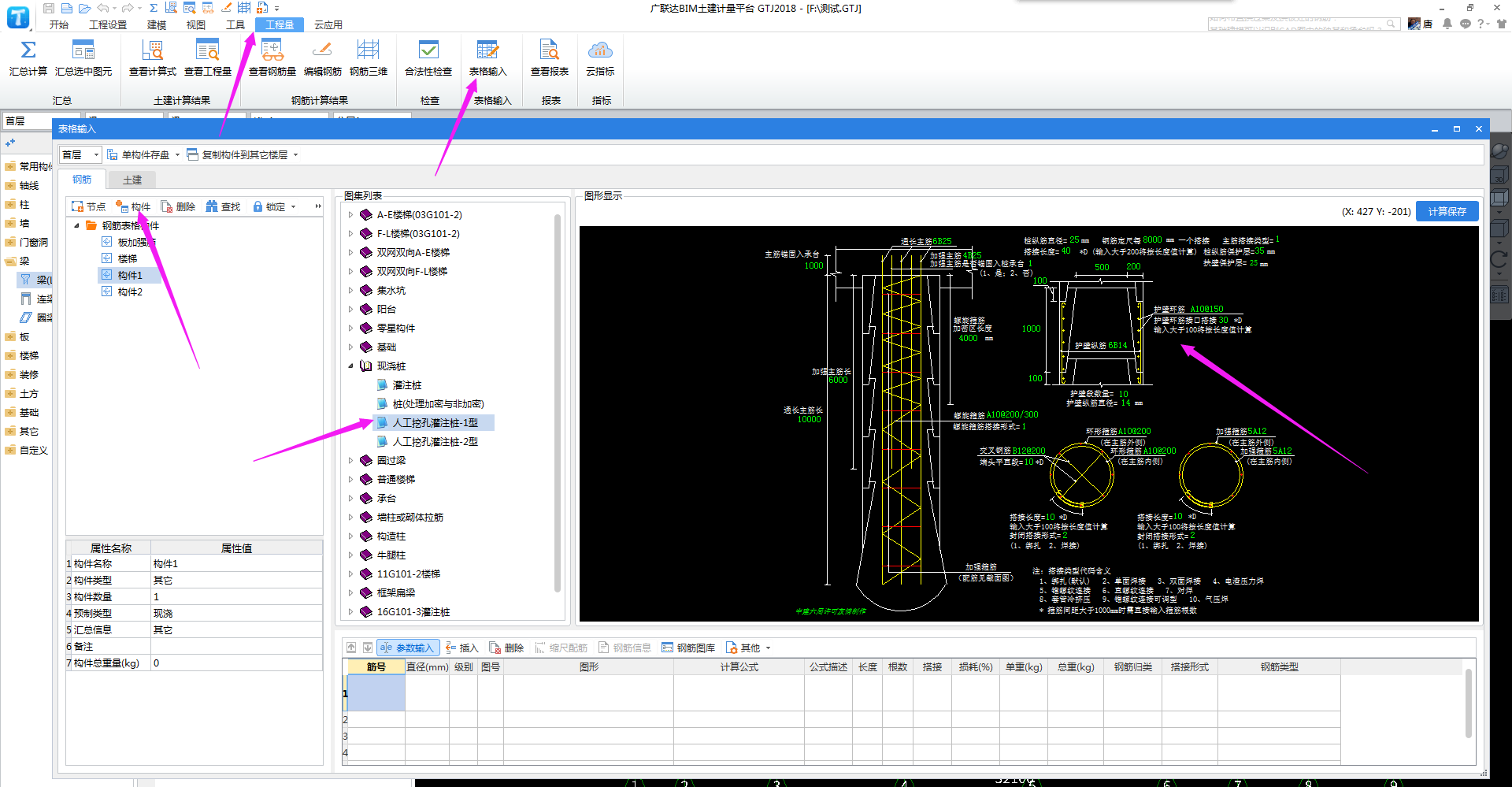Open 查看工程量 tool

(208, 58)
